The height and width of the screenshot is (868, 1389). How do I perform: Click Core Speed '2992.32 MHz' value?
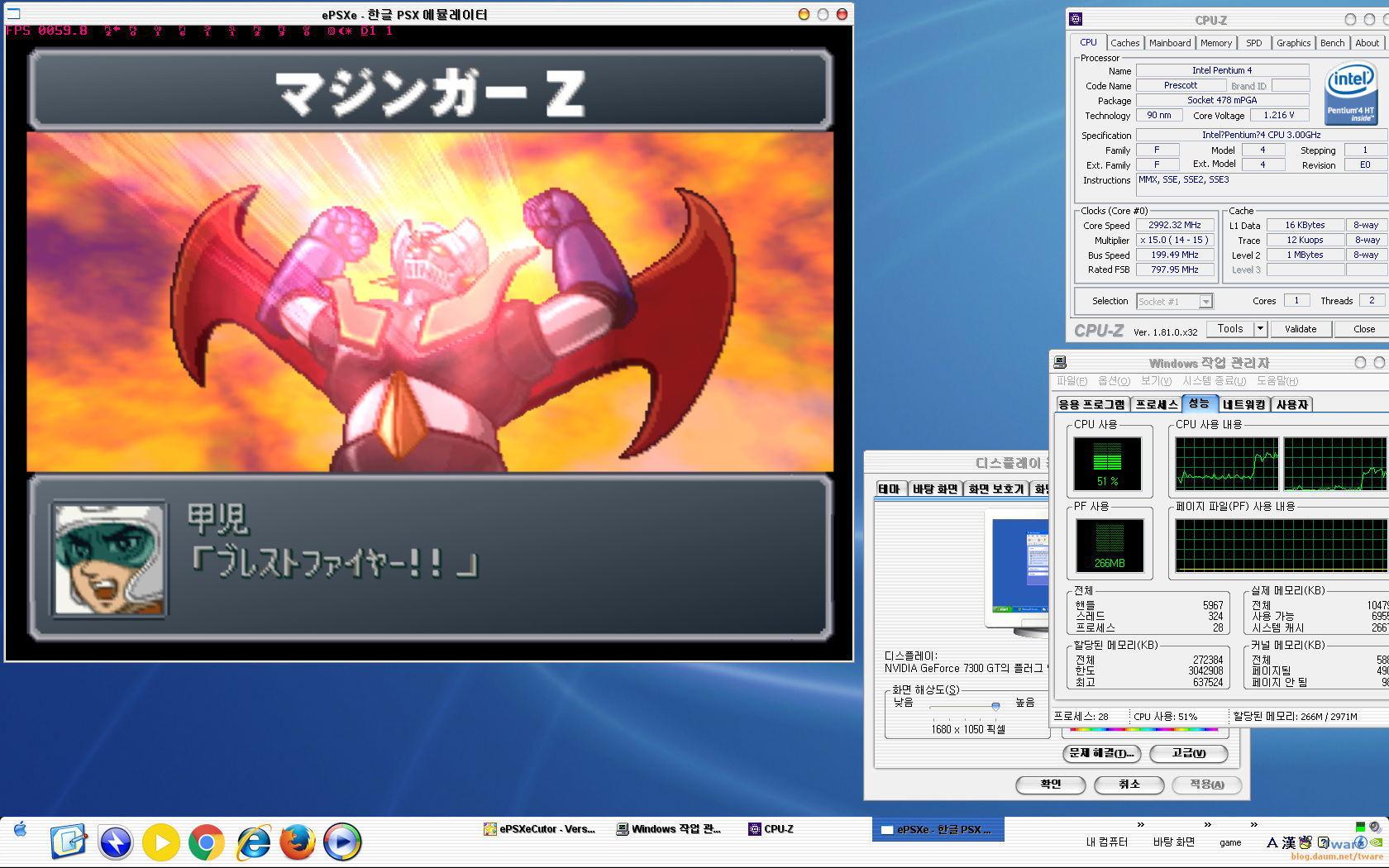tap(1175, 225)
